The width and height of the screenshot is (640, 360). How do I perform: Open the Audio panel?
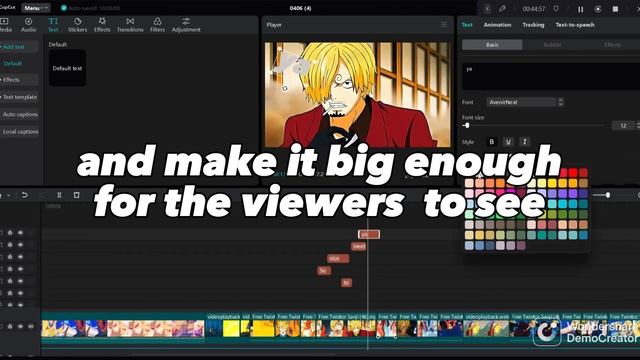[29, 25]
